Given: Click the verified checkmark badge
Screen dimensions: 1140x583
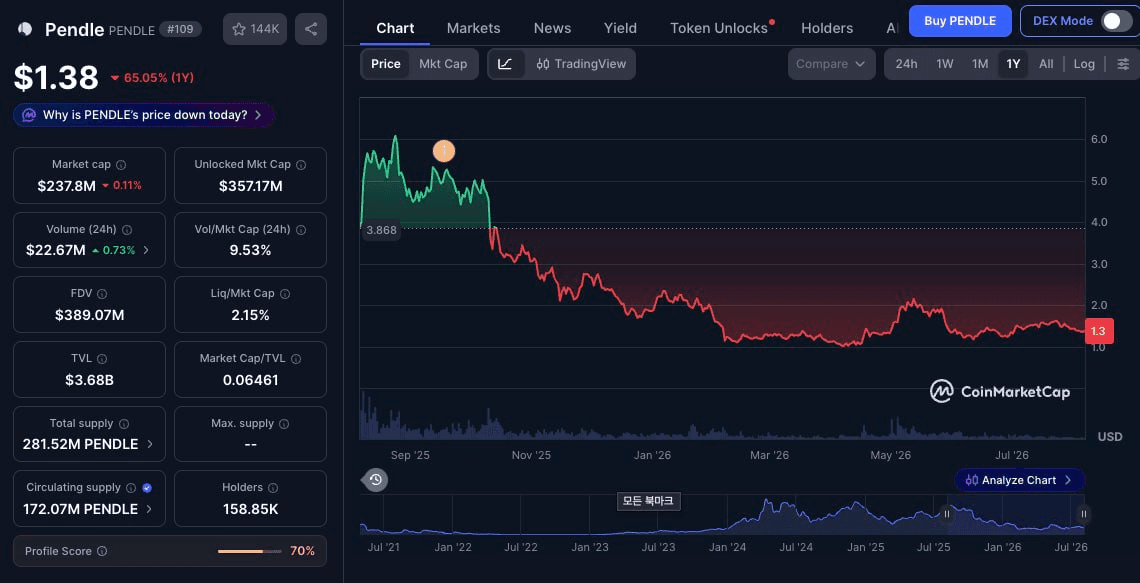Looking at the screenshot, I should click(x=148, y=488).
